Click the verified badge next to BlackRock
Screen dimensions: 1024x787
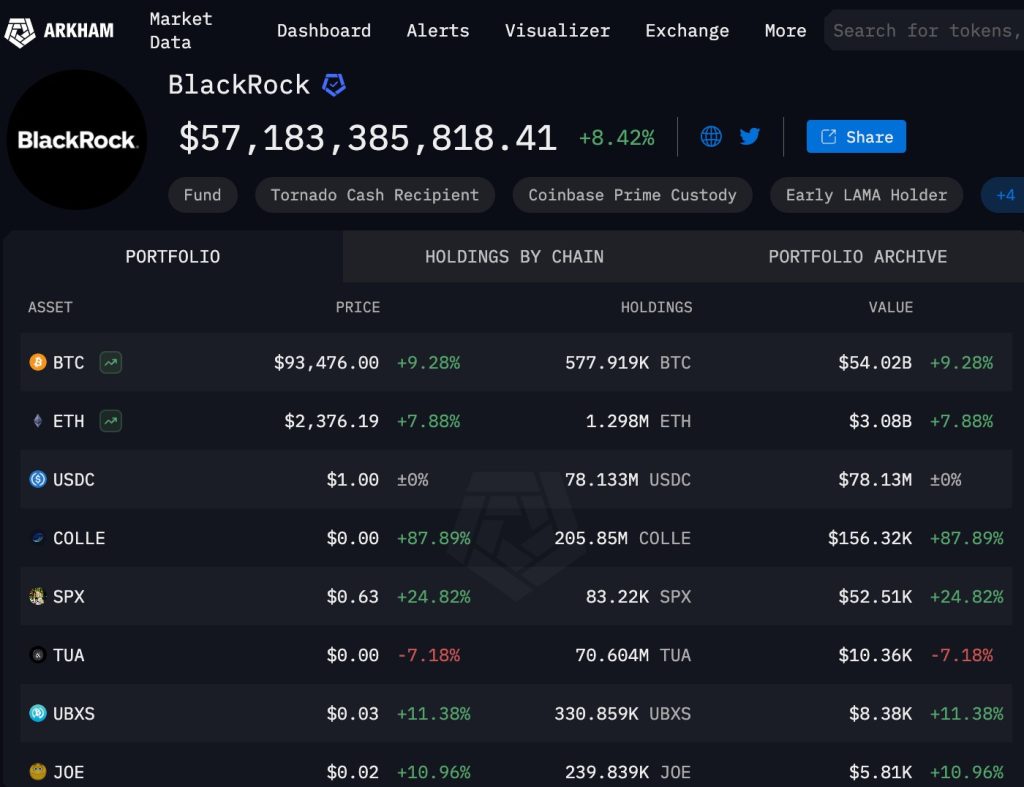click(332, 85)
